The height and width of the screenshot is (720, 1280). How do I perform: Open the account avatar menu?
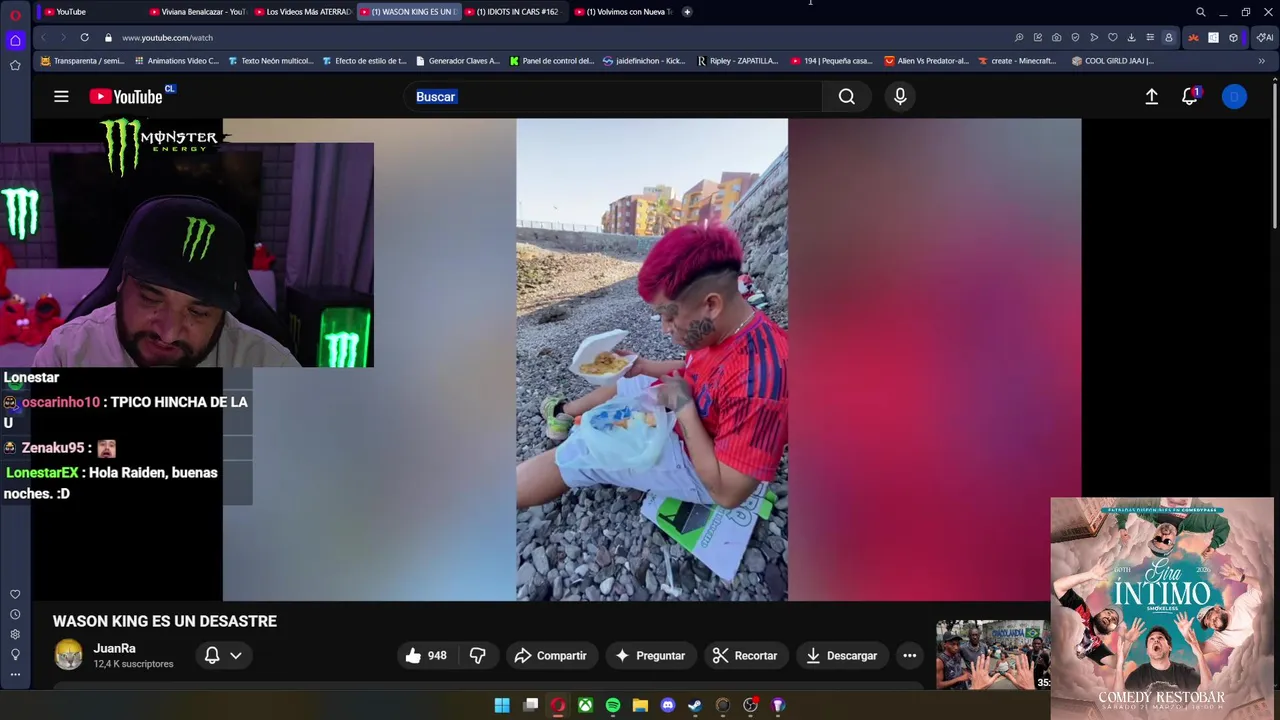click(x=1234, y=96)
